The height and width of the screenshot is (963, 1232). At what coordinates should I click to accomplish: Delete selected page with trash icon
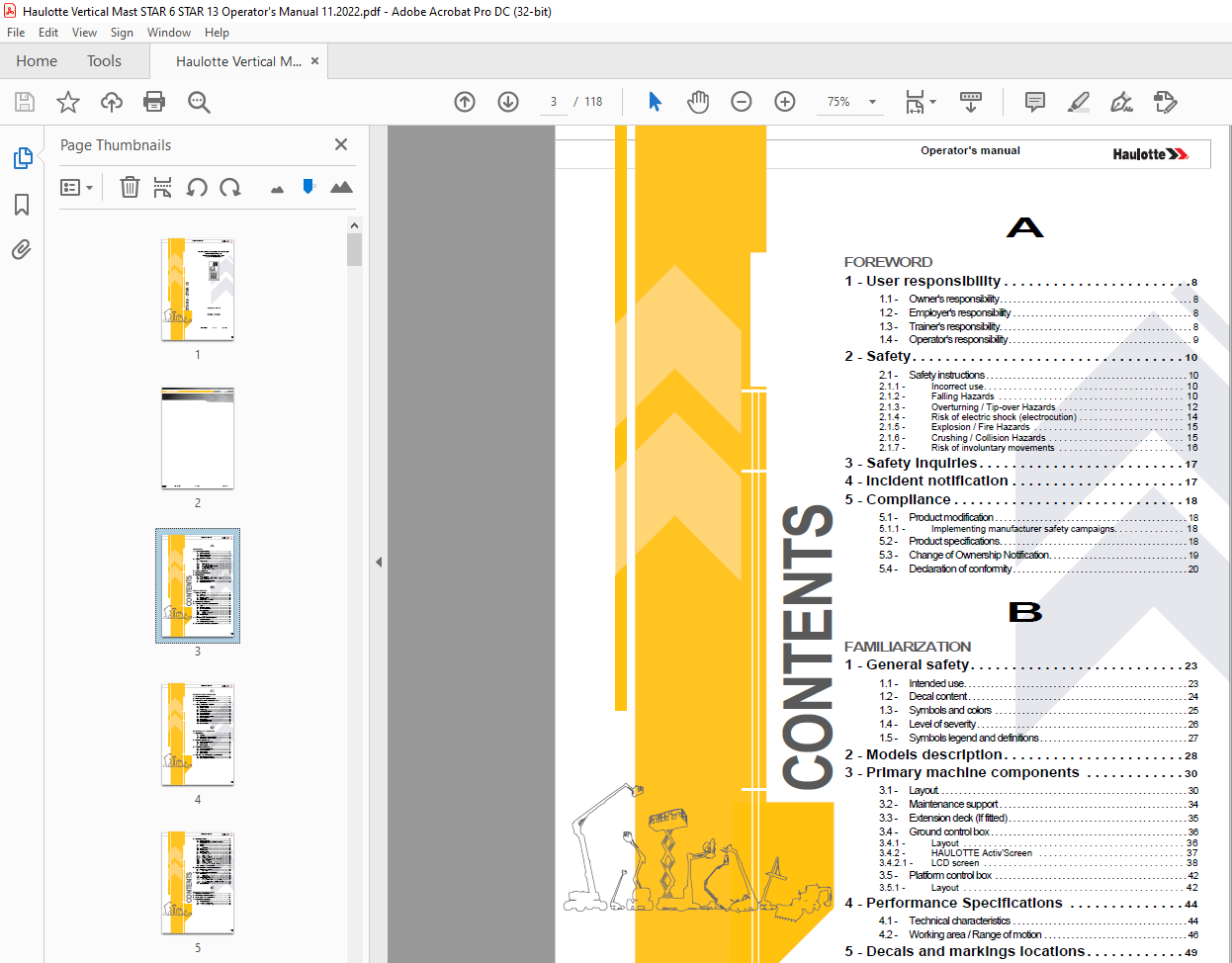click(130, 187)
